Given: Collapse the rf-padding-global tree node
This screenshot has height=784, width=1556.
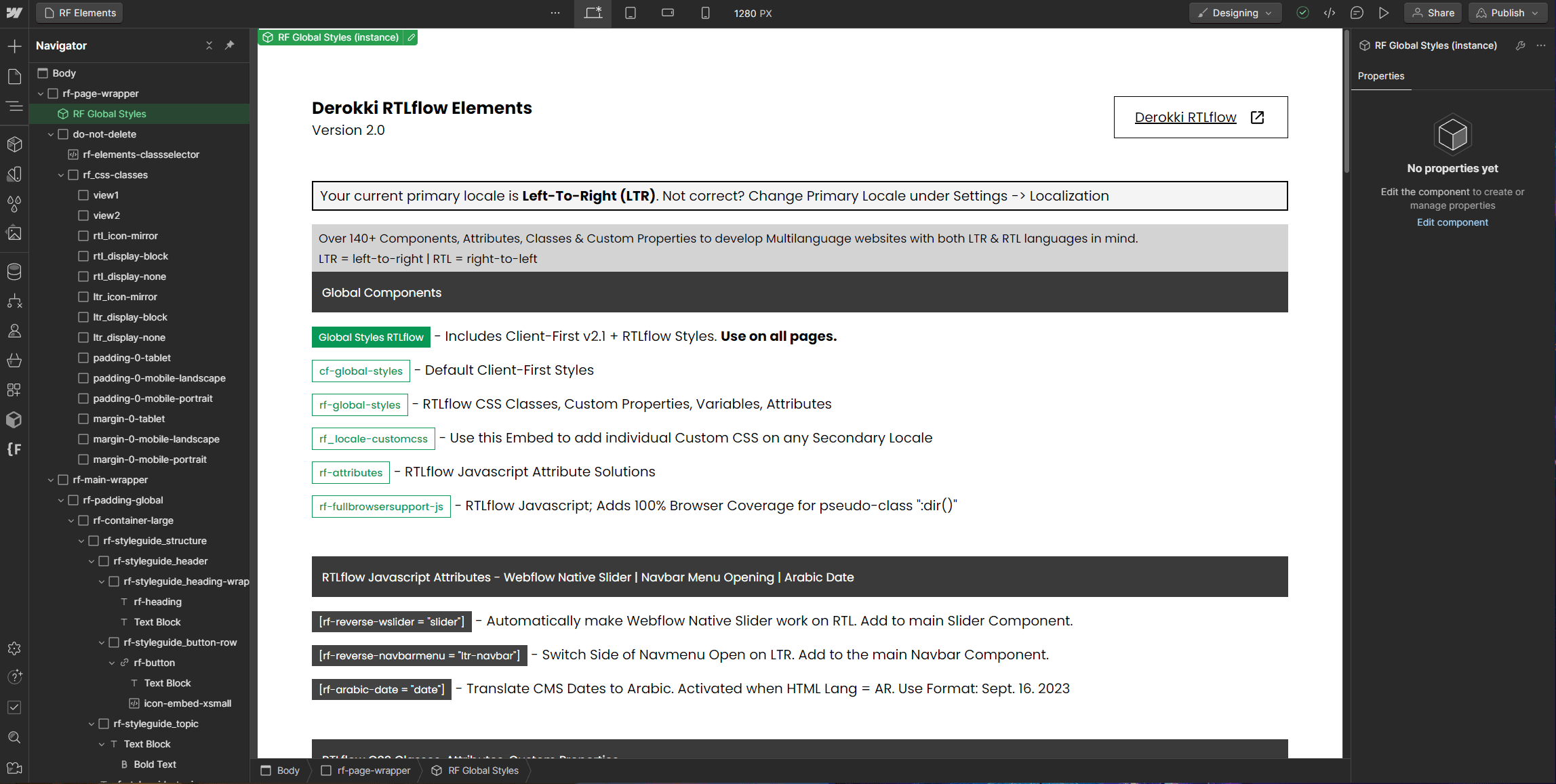Looking at the screenshot, I should tap(61, 500).
